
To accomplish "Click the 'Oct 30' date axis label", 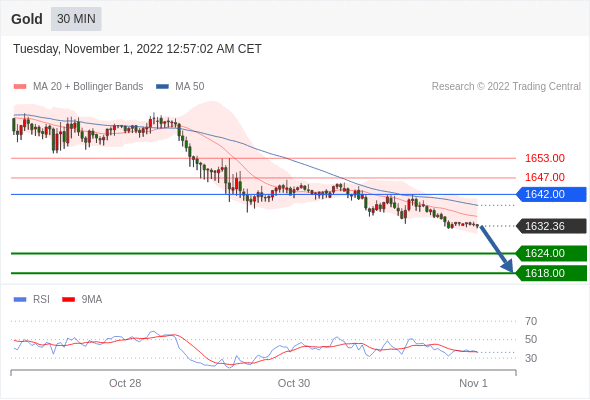I will tap(294, 383).
